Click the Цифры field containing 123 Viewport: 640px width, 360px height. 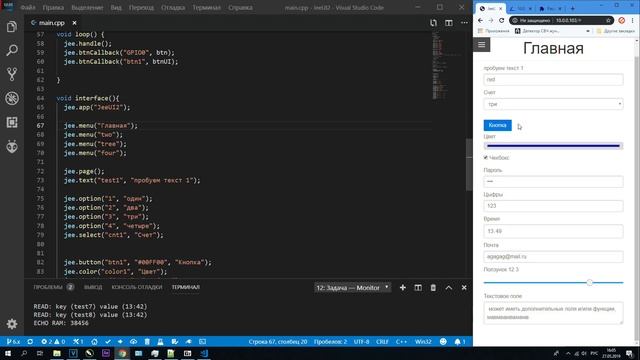553,206
